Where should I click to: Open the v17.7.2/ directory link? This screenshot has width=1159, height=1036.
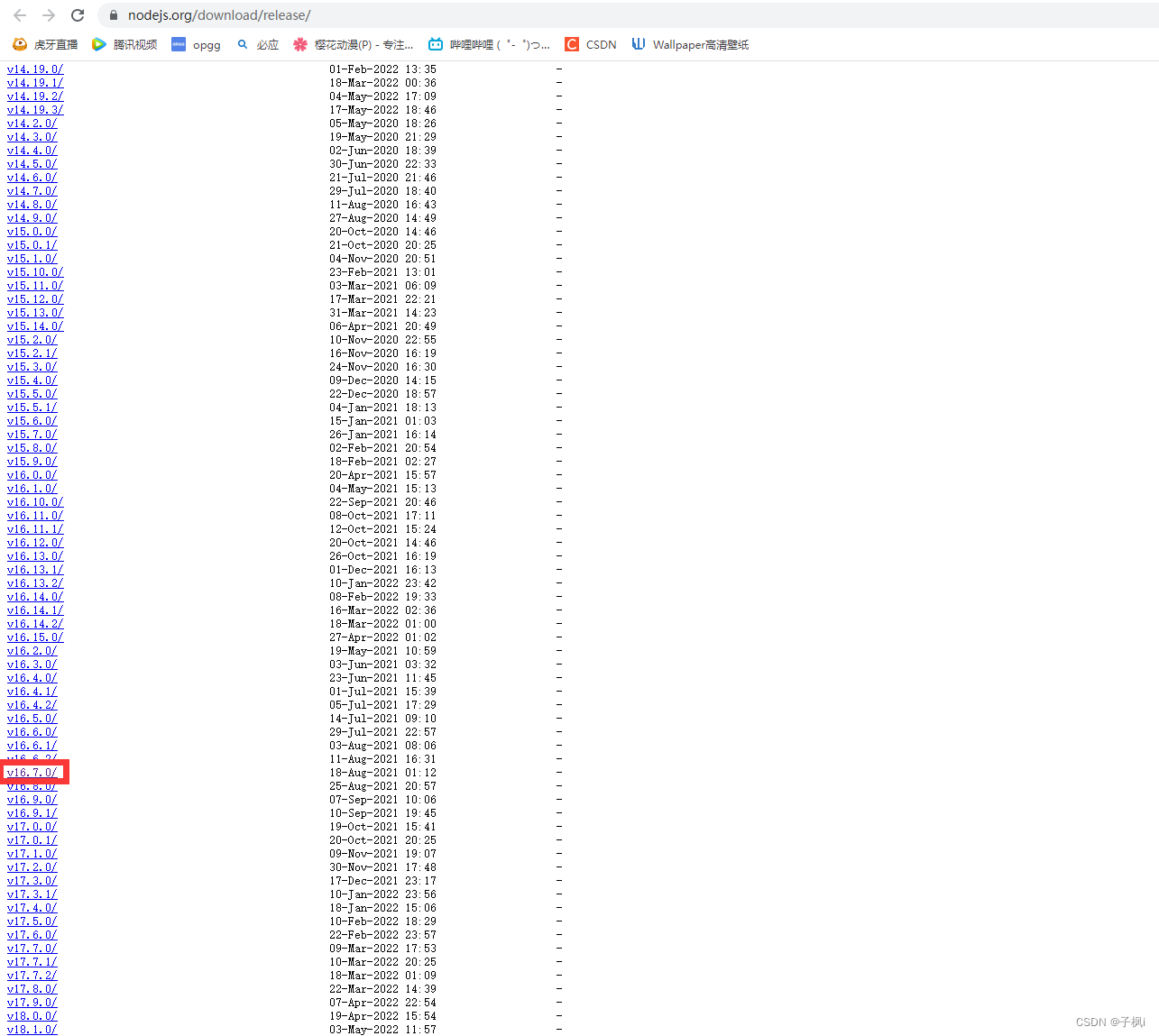32,976
